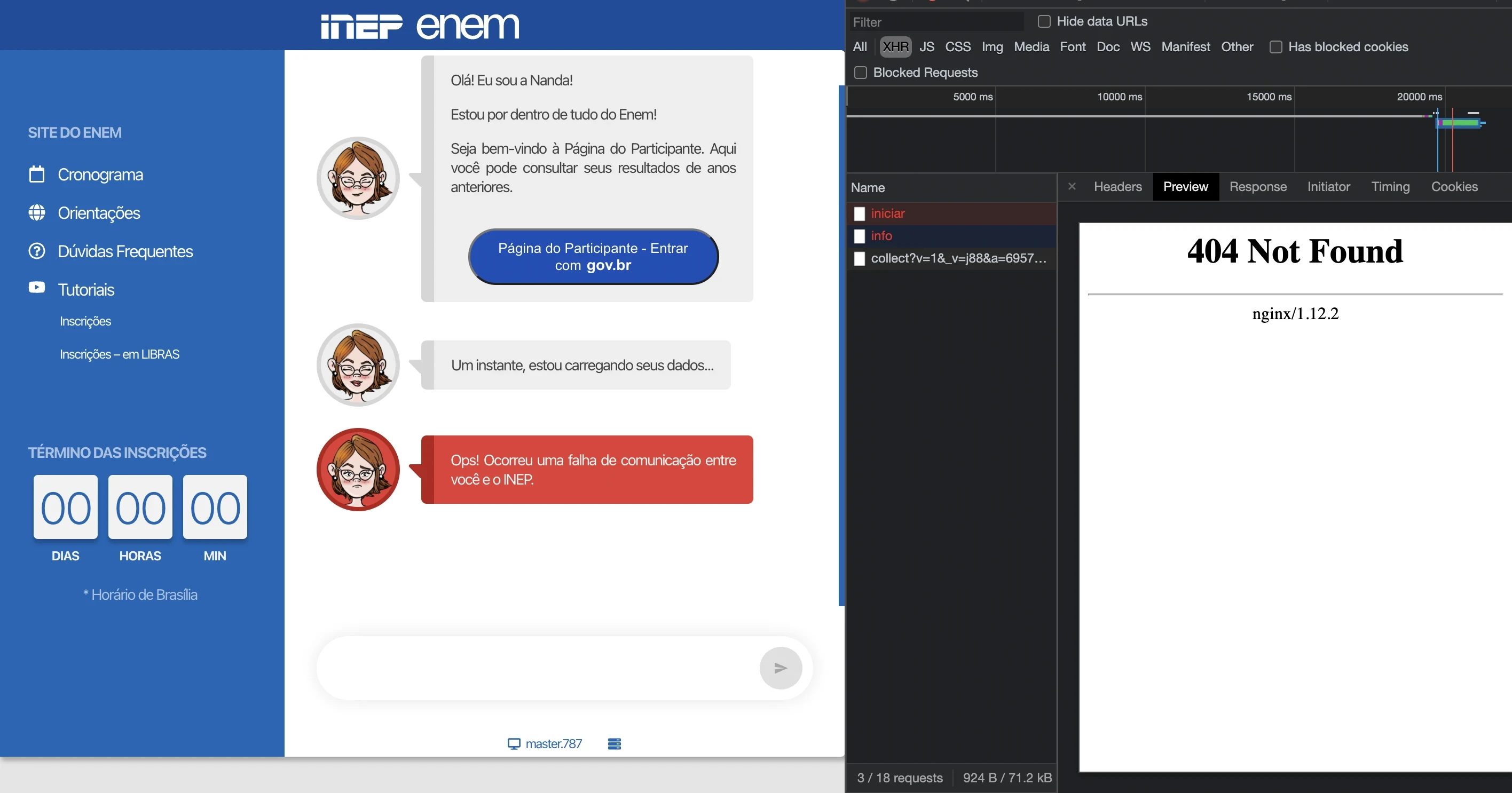Click the server stack icon in footer
This screenshot has width=1512, height=793.
pos(614,744)
